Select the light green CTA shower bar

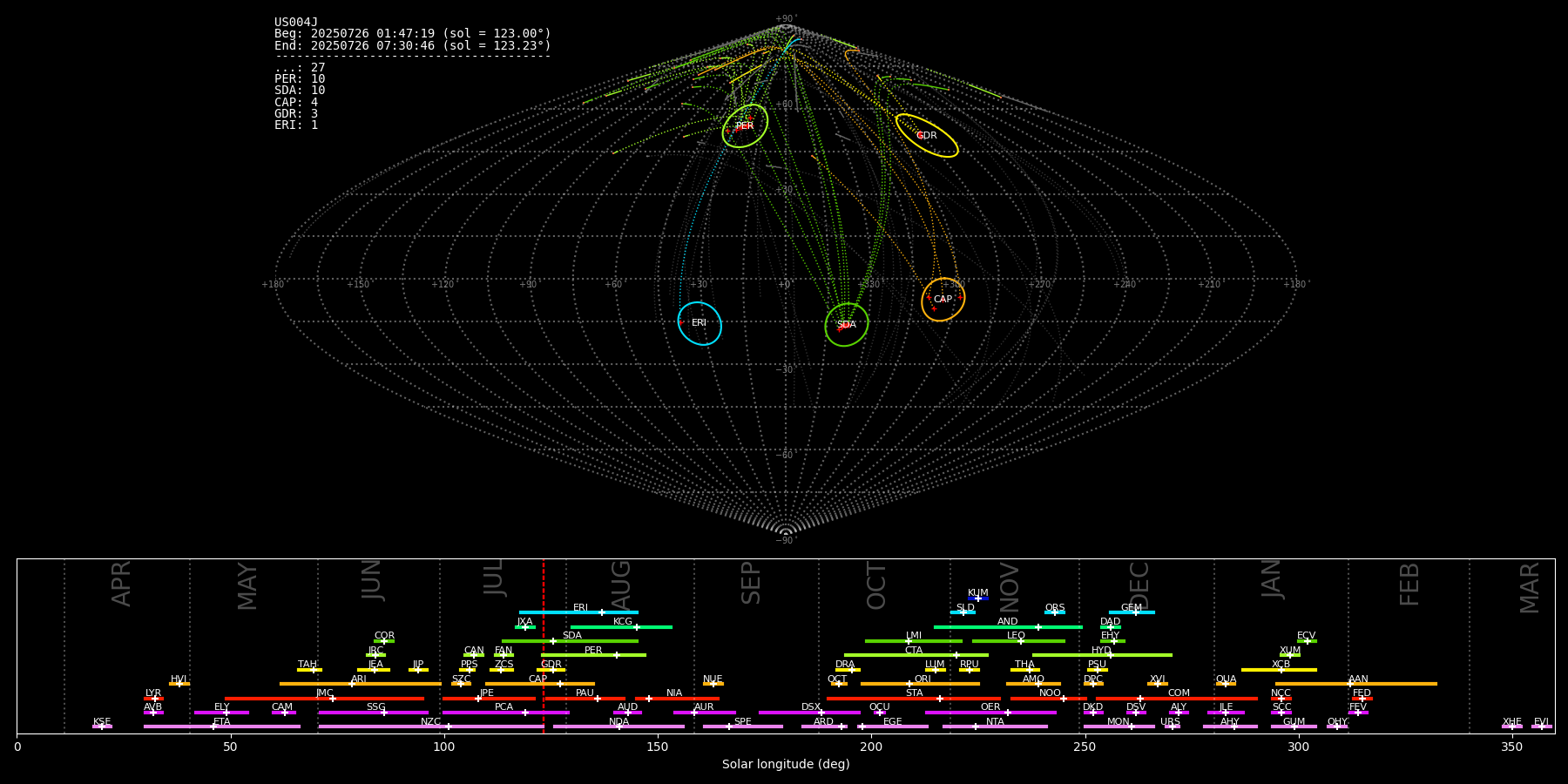coord(916,655)
